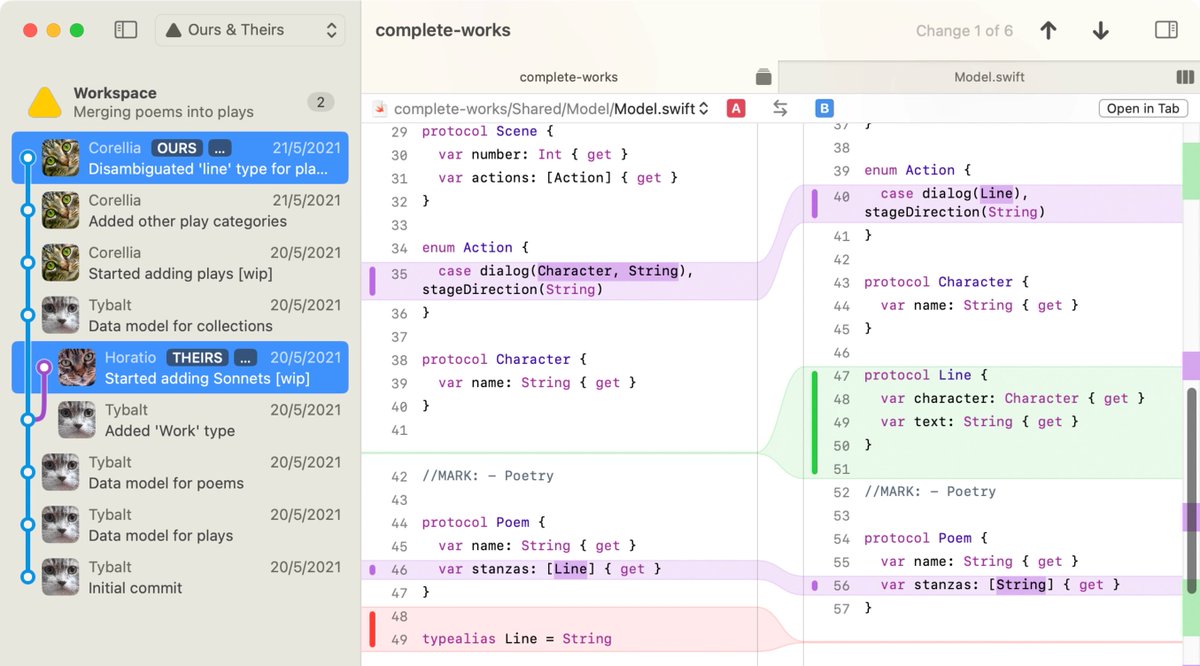Click the repository icon on complete-works tab
Viewport: 1200px width, 666px height.
click(x=763, y=77)
